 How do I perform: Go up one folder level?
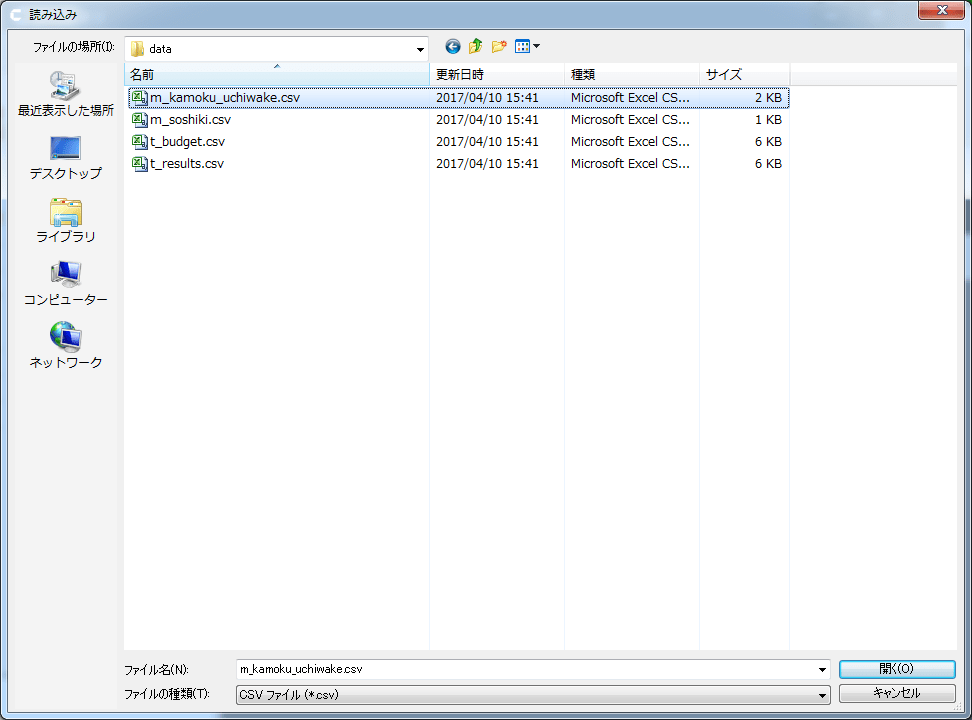(476, 47)
